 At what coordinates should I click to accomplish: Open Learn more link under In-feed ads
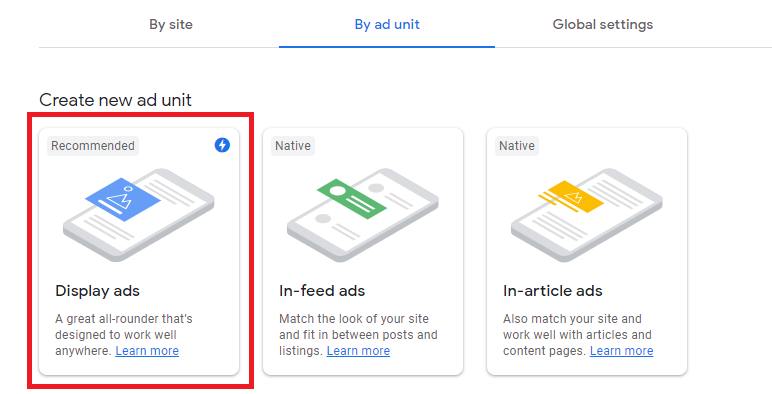coord(358,351)
